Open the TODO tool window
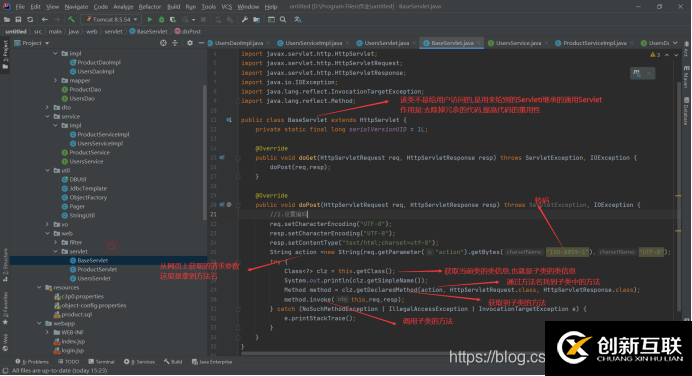Viewport: 692px width, 376px height. [x=69, y=362]
